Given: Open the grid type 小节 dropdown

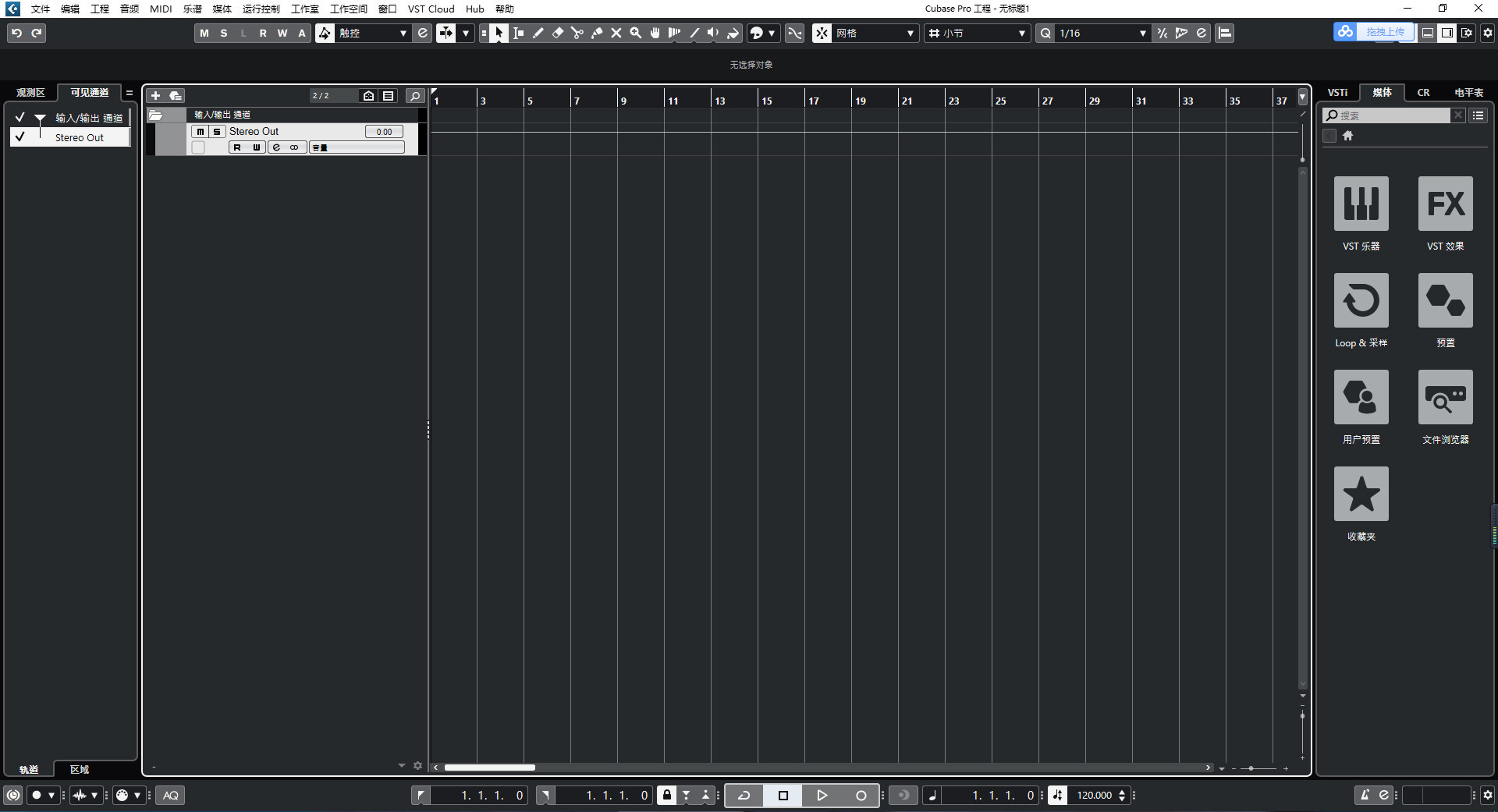Looking at the screenshot, I should click(977, 33).
